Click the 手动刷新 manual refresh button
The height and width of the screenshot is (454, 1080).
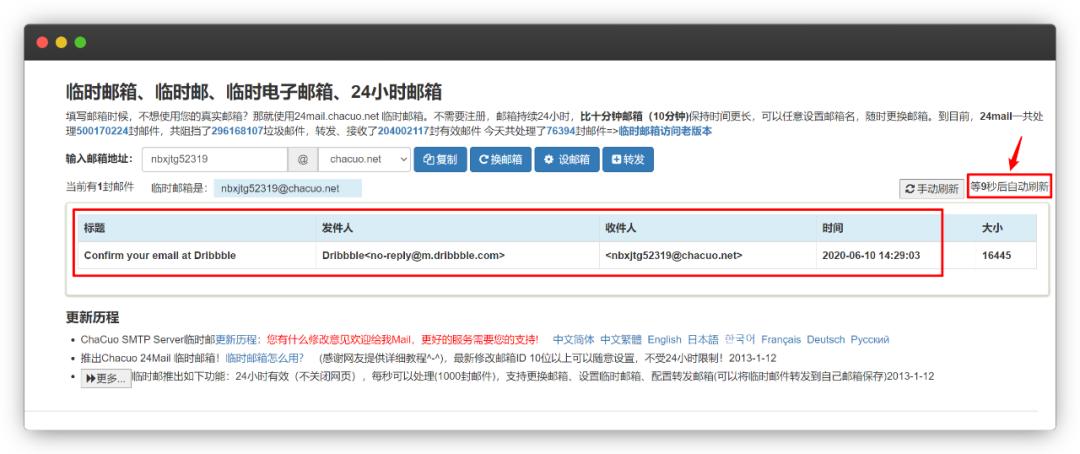pyautogui.click(x=932, y=189)
